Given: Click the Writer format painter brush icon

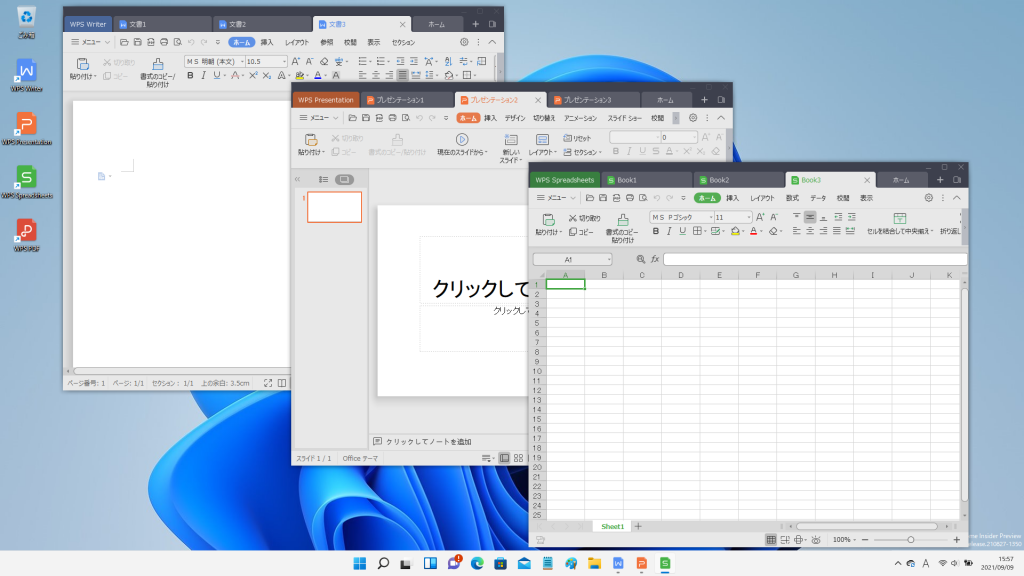Looking at the screenshot, I should click(157, 64).
